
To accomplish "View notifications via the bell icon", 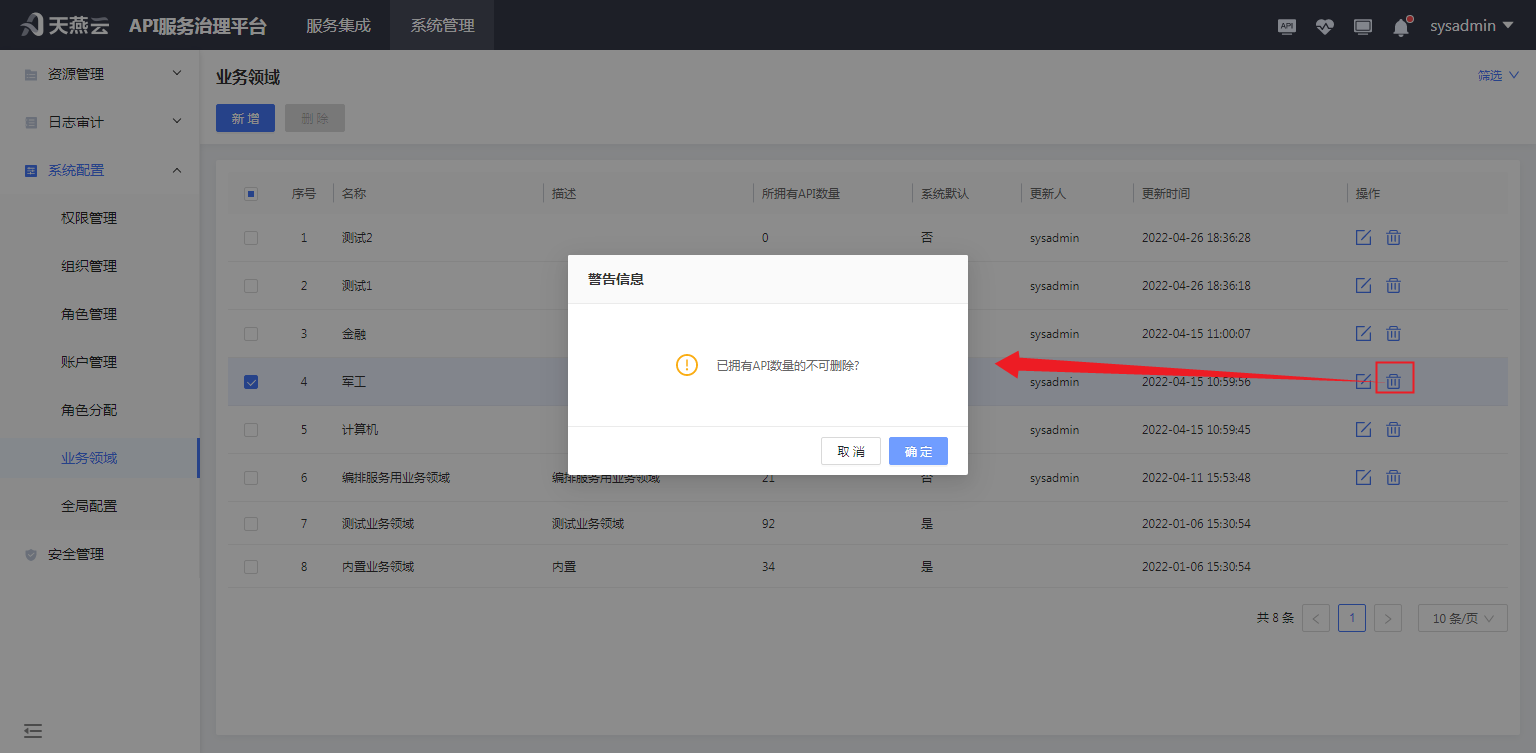I will point(1400,26).
